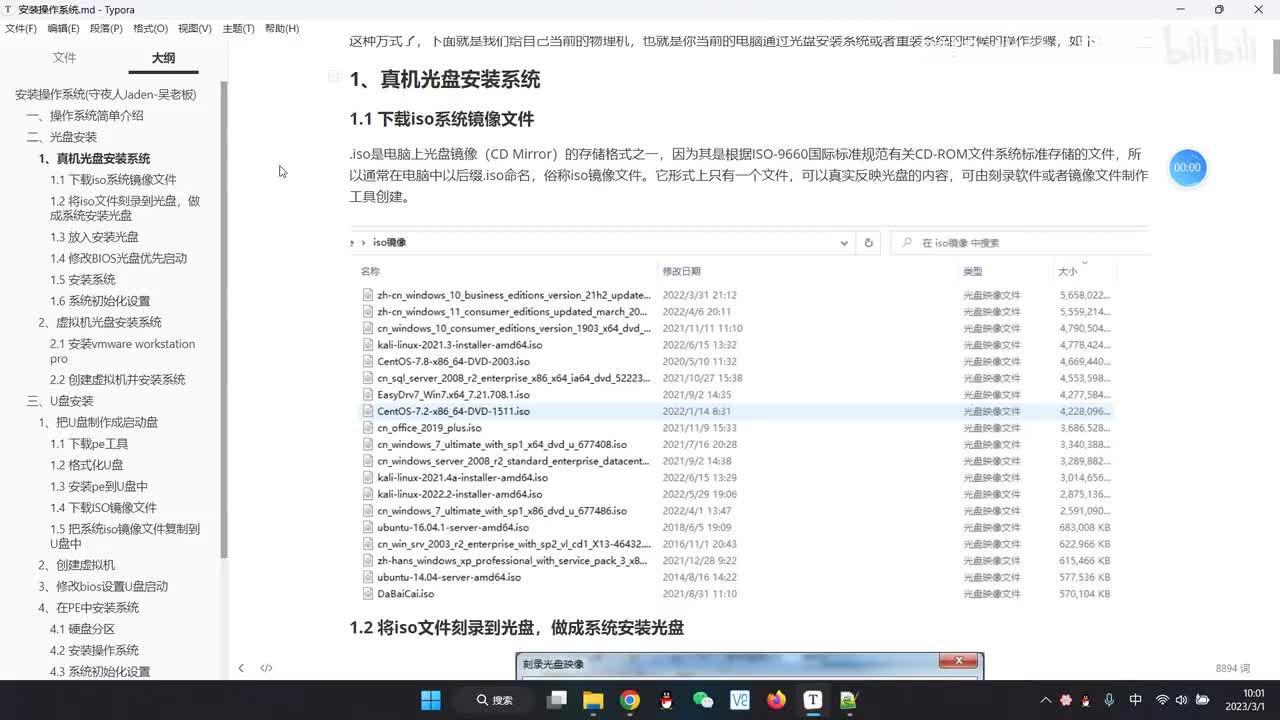Go to outline item 1.6 系统初始化设置
This screenshot has width=1280, height=720.
tap(100, 301)
